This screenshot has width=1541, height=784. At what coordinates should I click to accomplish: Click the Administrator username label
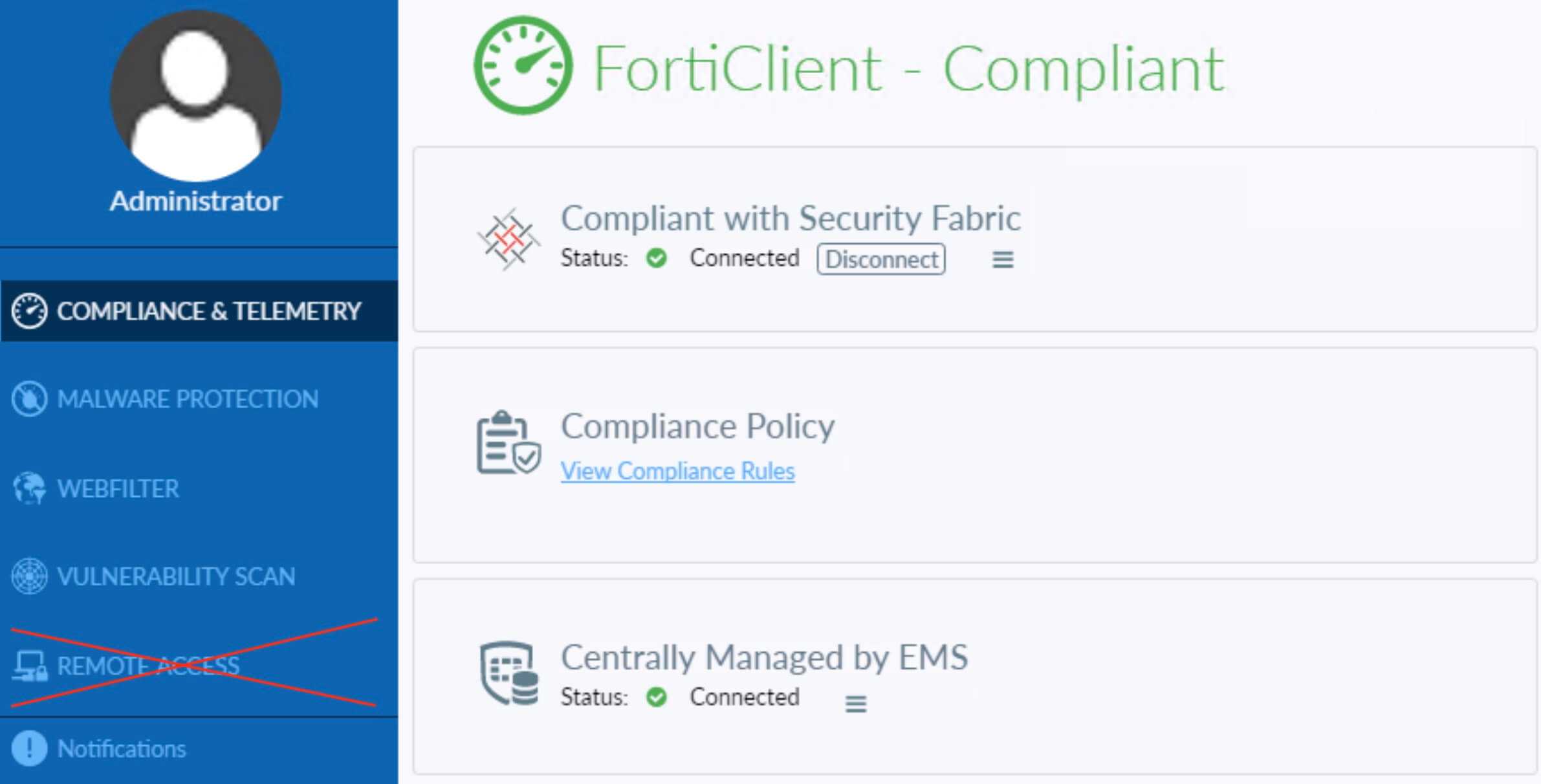pyautogui.click(x=196, y=201)
